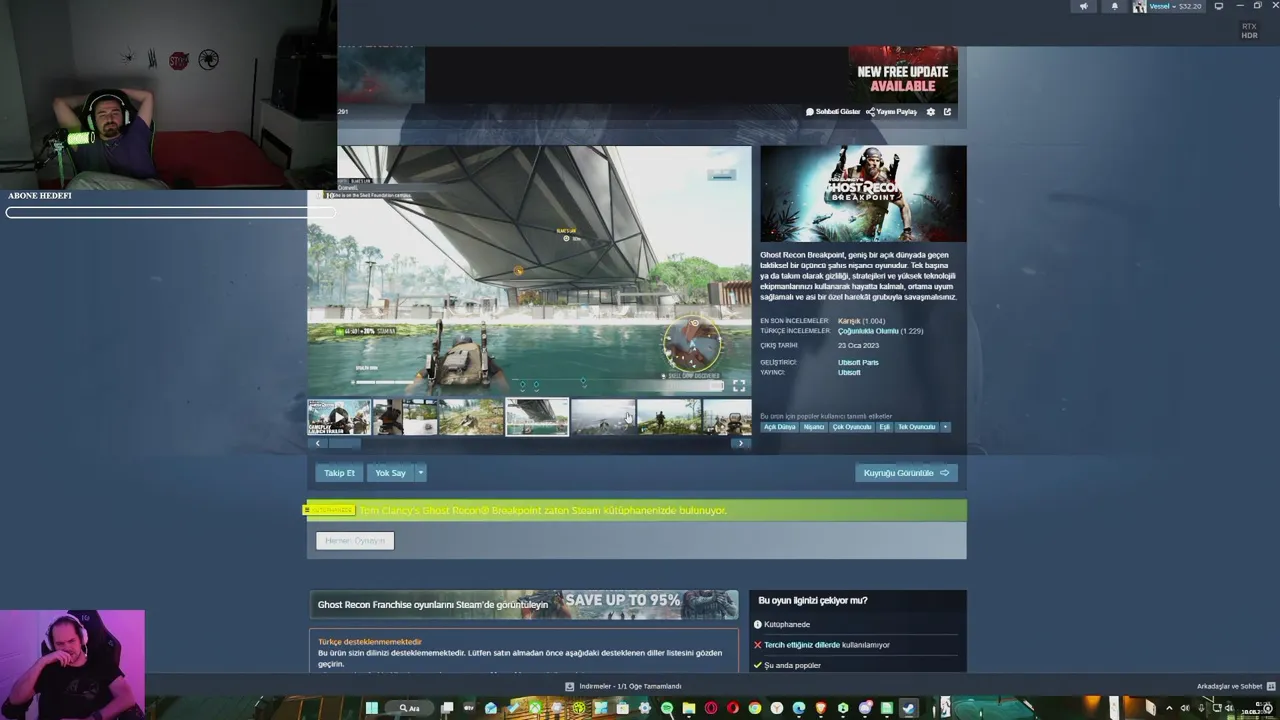The height and width of the screenshot is (720, 1280).
Task: Click the Ghost Recon Breakpoint header image
Action: (863, 194)
